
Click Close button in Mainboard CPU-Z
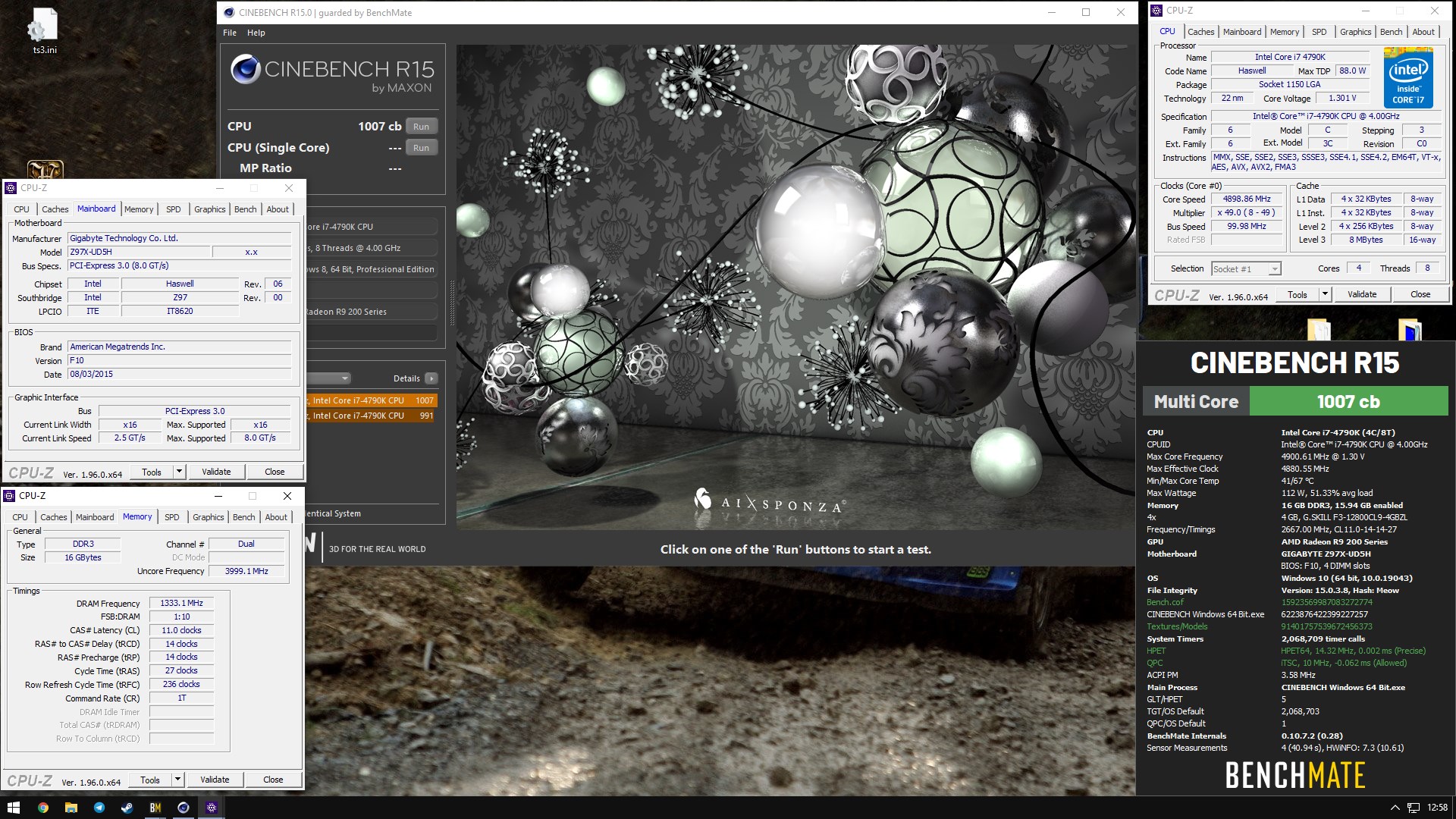coord(275,472)
